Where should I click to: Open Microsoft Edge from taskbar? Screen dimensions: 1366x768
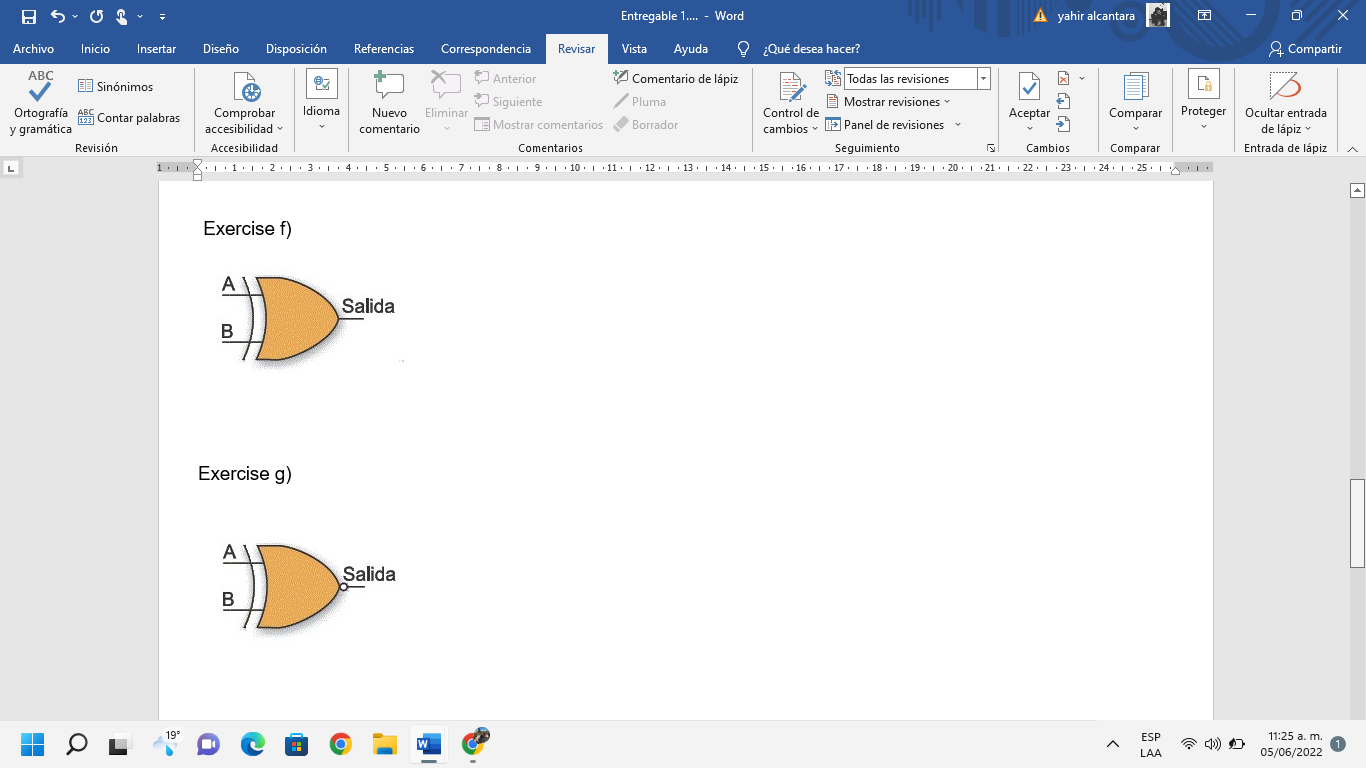[253, 744]
